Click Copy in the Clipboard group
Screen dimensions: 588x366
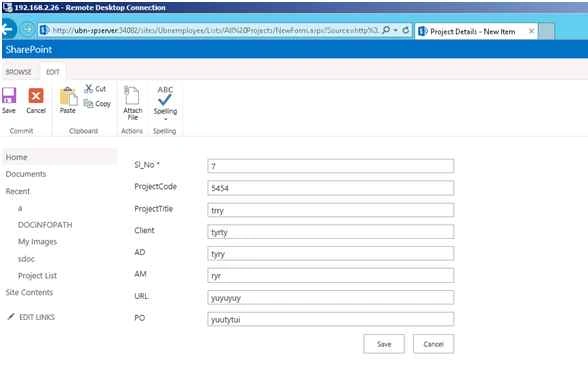point(97,104)
